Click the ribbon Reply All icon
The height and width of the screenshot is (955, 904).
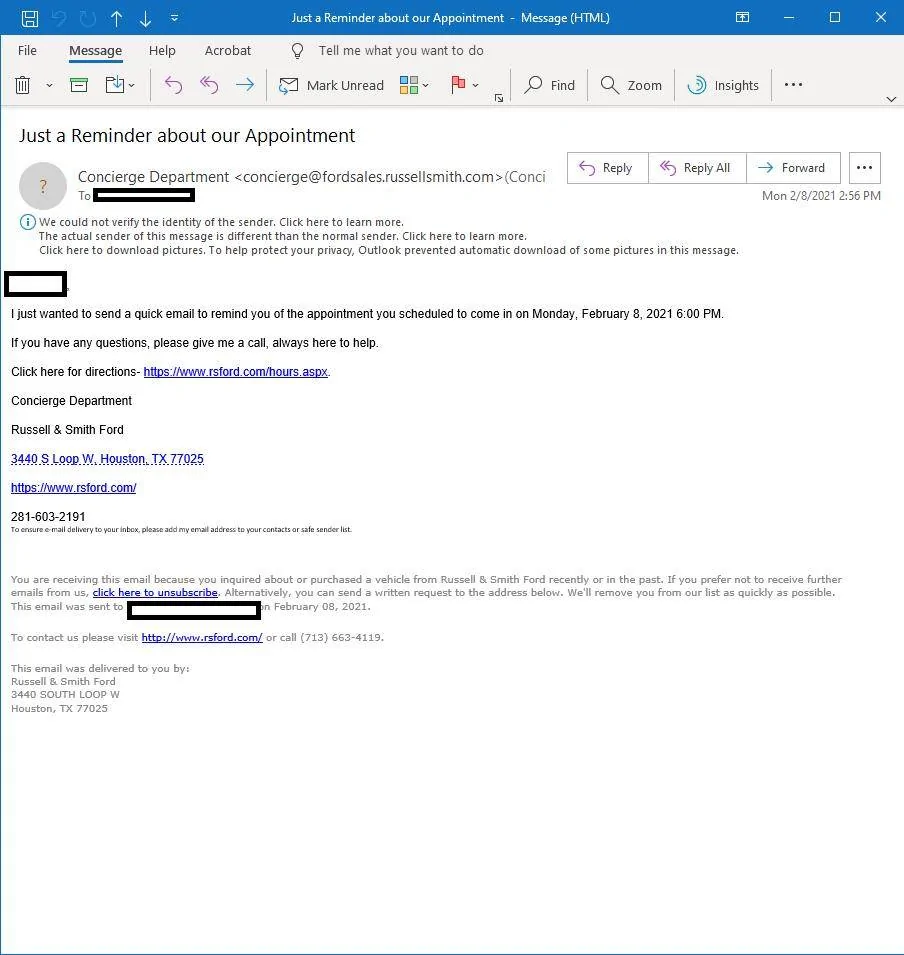[x=209, y=85]
